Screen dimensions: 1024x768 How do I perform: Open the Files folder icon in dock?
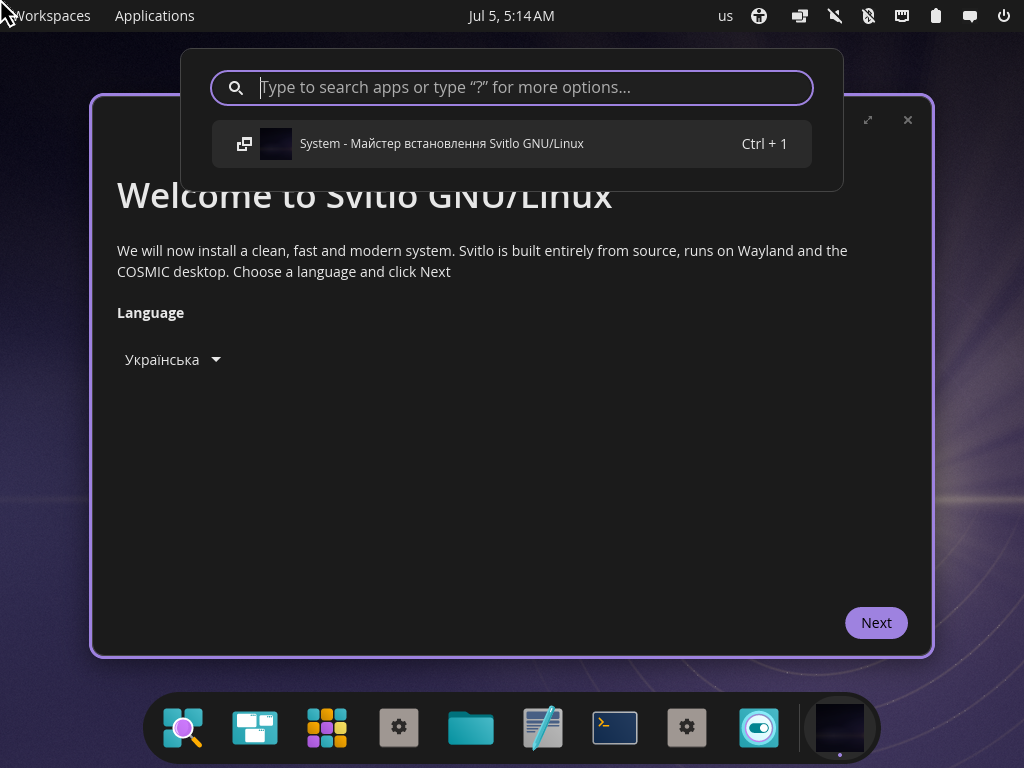click(471, 728)
